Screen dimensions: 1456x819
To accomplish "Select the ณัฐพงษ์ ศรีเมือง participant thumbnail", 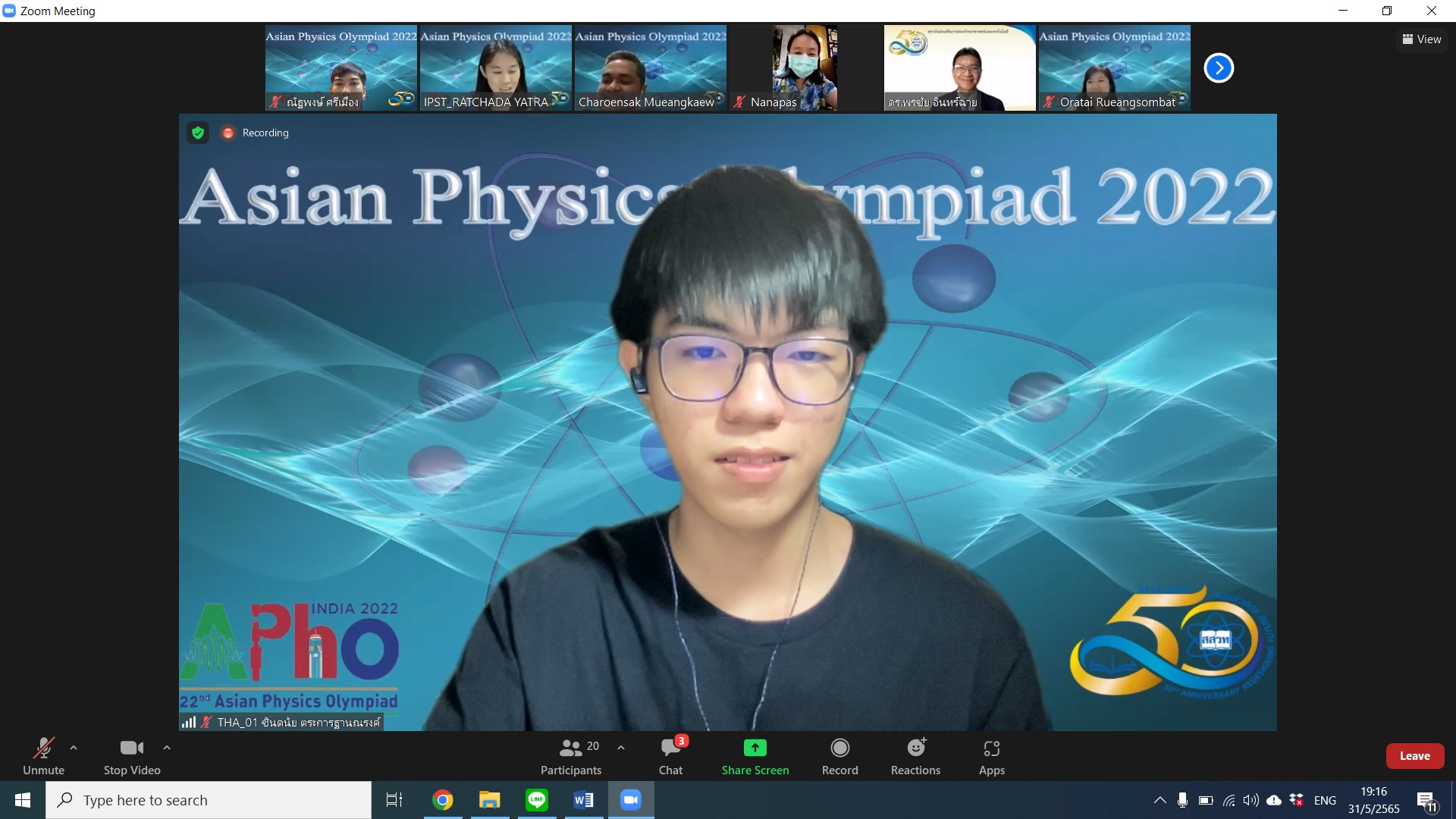I will (x=341, y=68).
